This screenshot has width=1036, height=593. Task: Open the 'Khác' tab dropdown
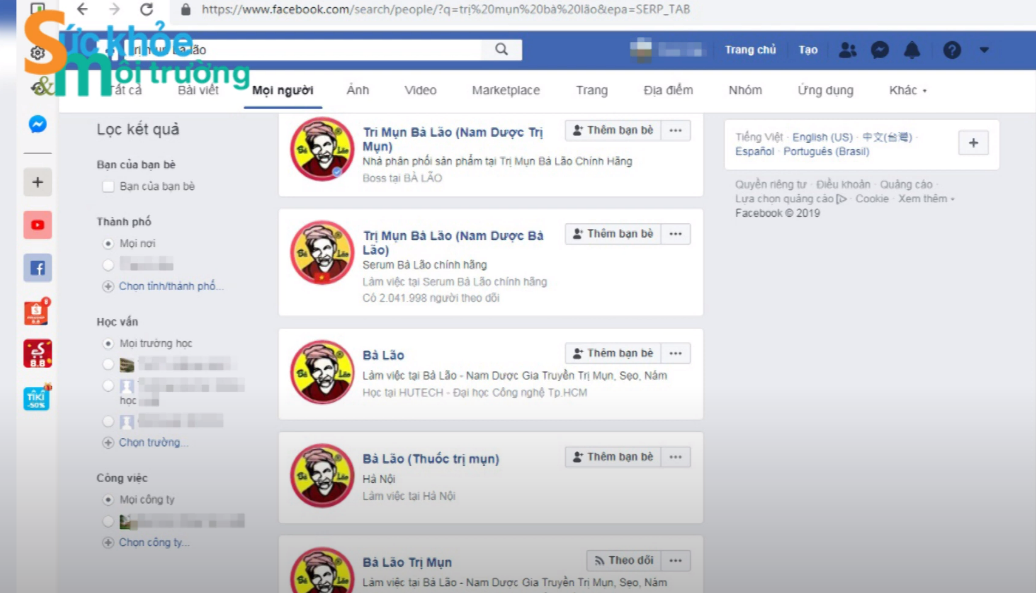click(907, 90)
